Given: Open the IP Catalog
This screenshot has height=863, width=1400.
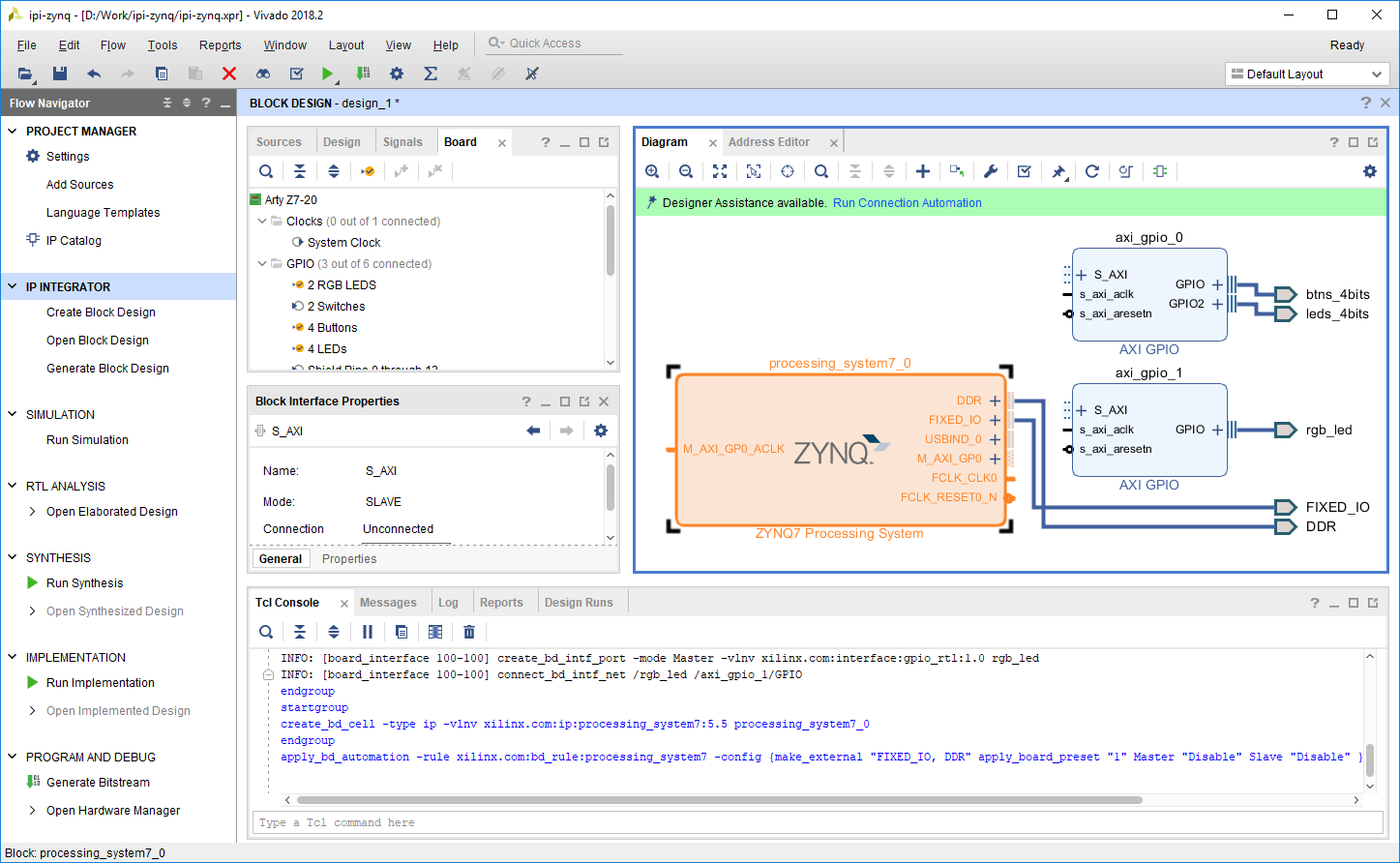Looking at the screenshot, I should 74,241.
